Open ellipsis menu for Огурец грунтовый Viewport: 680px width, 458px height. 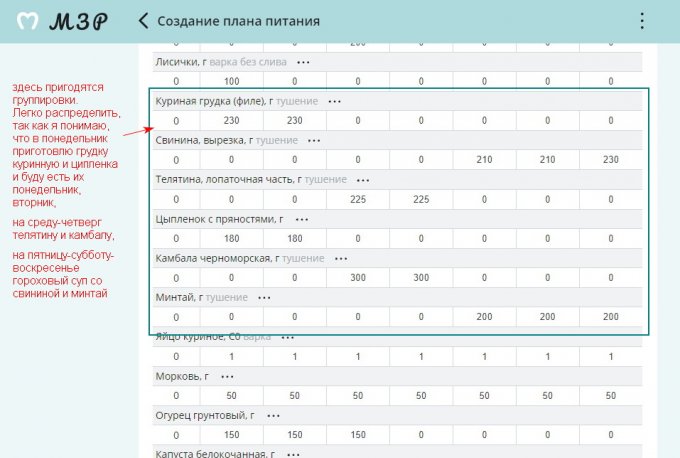pyautogui.click(x=273, y=415)
